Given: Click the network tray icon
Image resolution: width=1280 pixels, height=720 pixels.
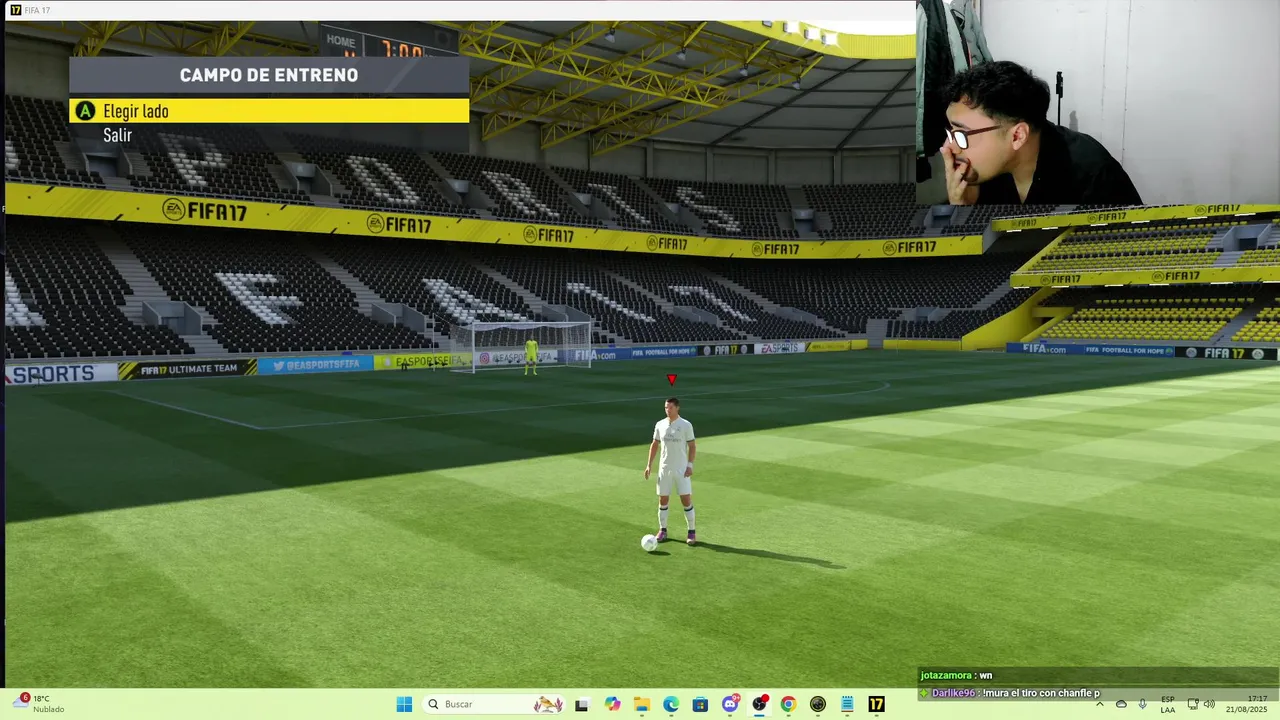Looking at the screenshot, I should coord(1193,704).
